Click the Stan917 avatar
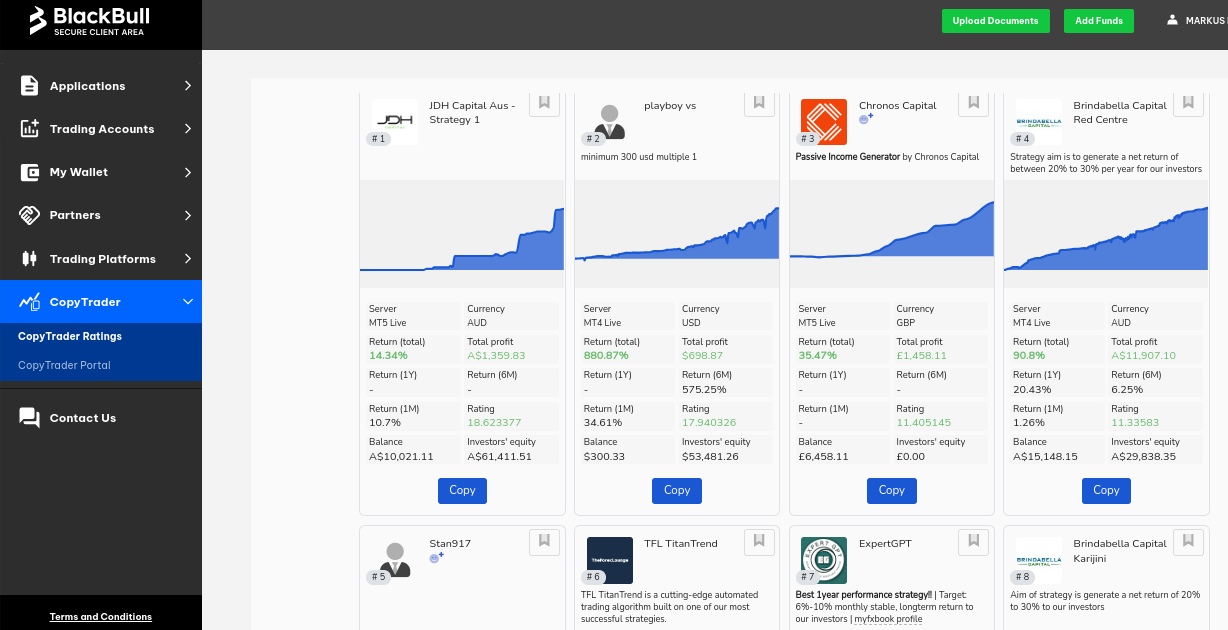This screenshot has width=1228, height=630. [395, 560]
